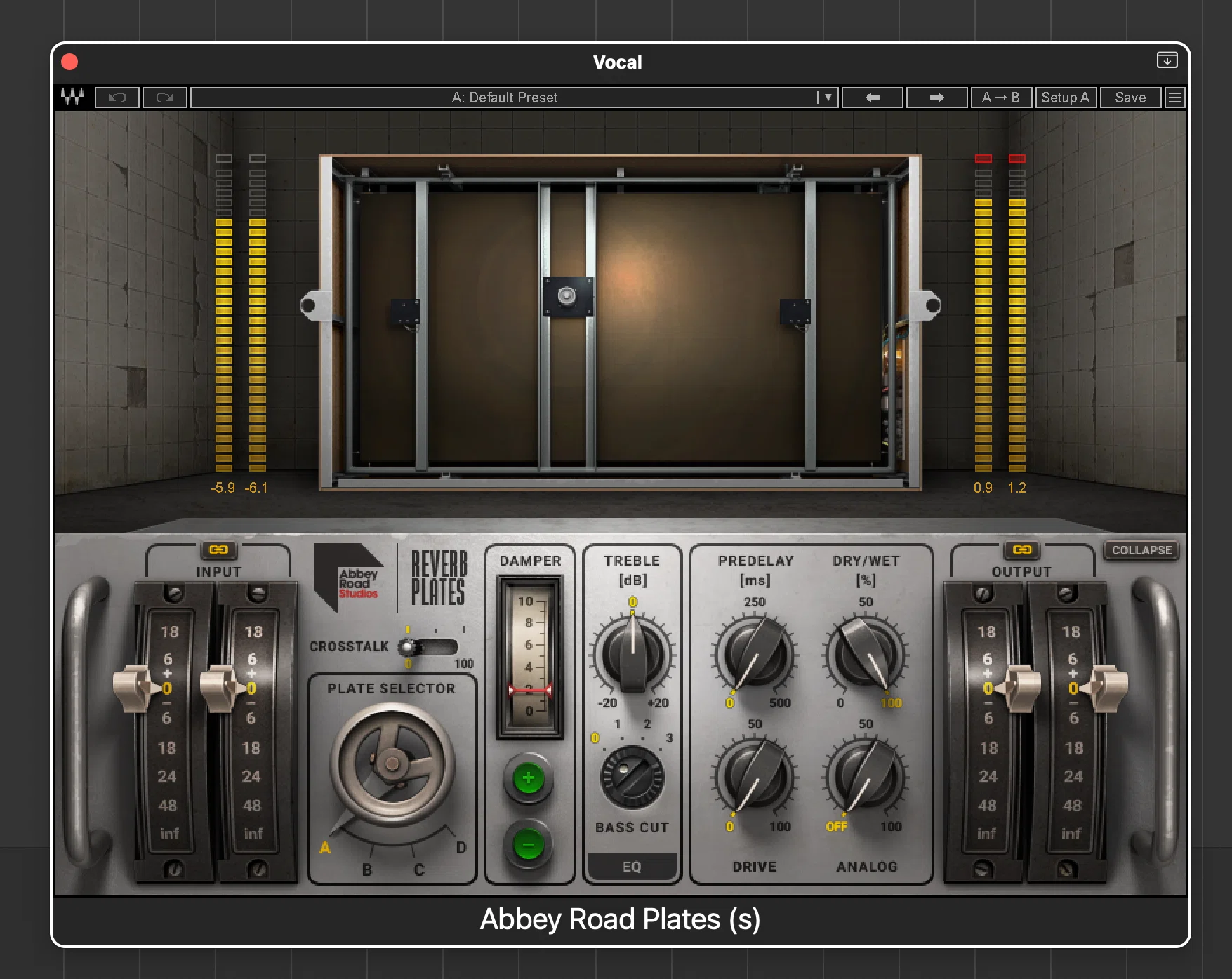
Task: Click the -20 label under Treble
Action: tap(607, 703)
